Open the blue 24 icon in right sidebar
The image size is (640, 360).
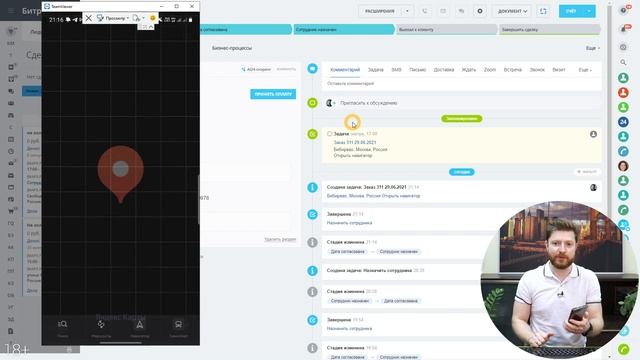tap(623, 122)
